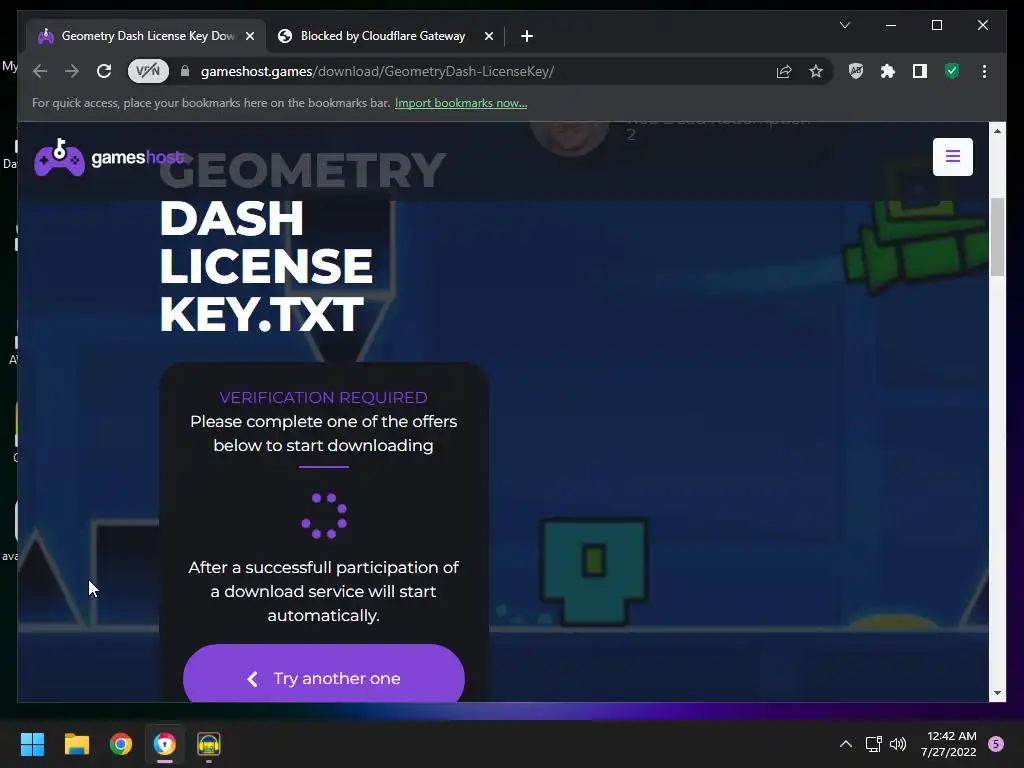
Task: Click the headphones app taskbar icon
Action: point(209,744)
